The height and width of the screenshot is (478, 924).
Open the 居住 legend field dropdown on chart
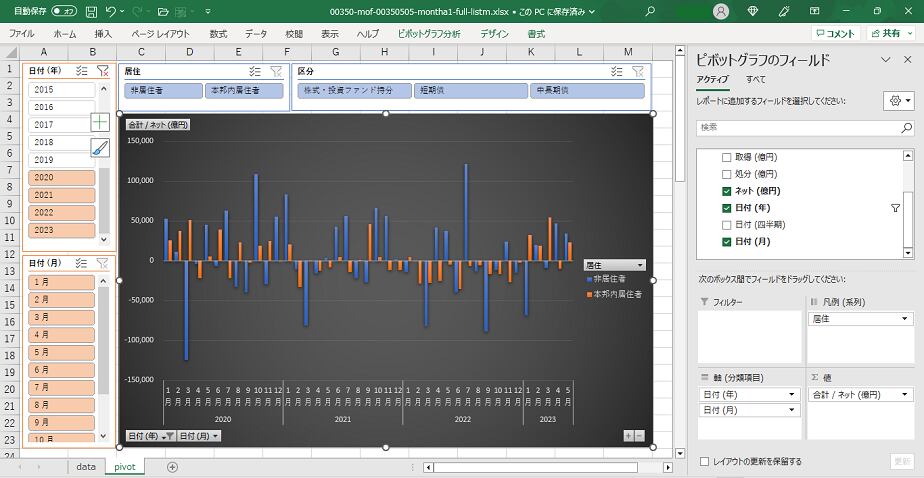pyautogui.click(x=614, y=265)
